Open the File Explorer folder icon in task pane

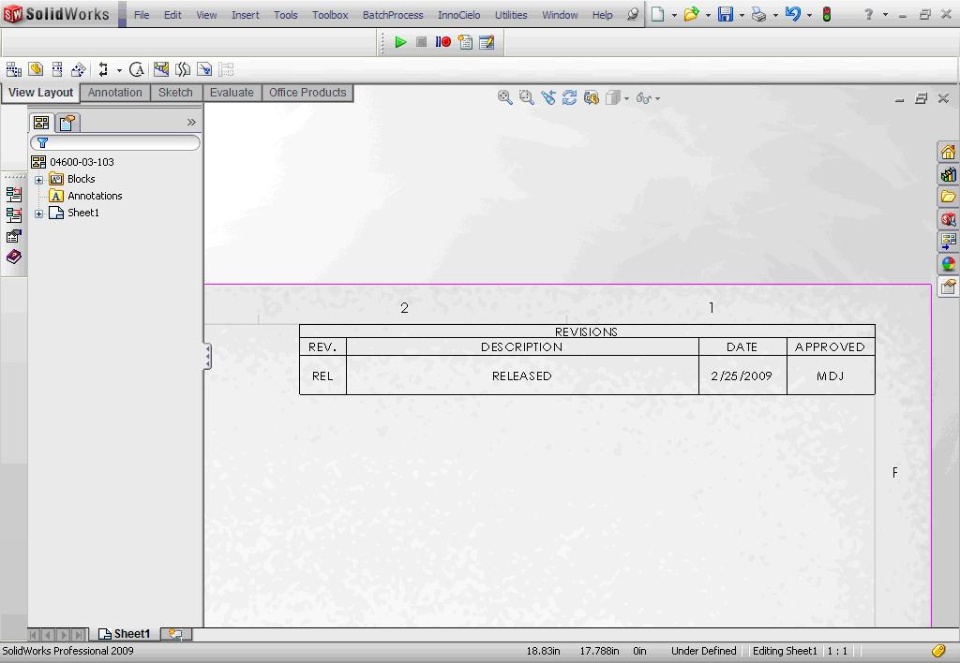pyautogui.click(x=948, y=197)
